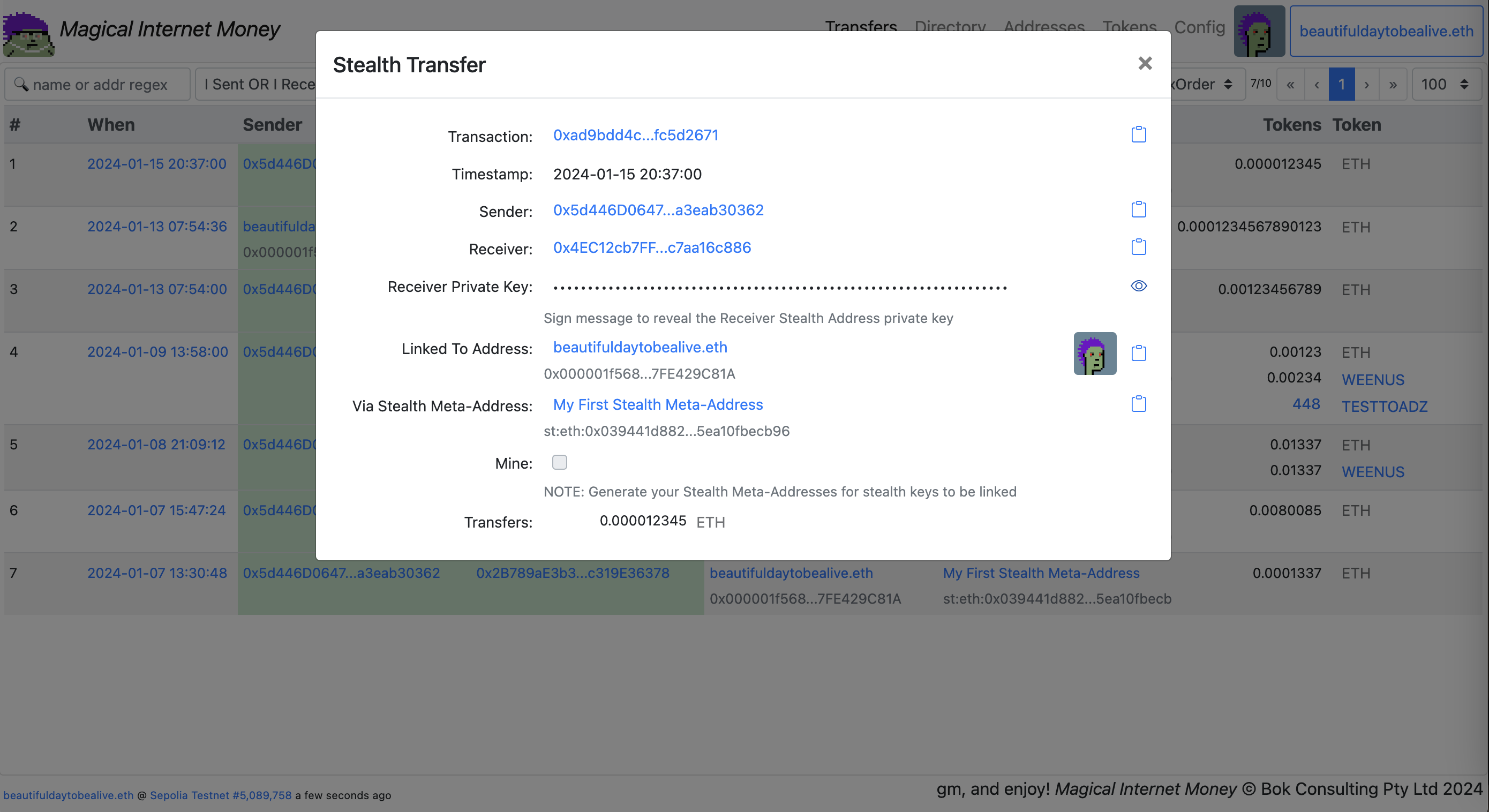Go to the last page of results
This screenshot has width=1489, height=812.
click(1393, 85)
